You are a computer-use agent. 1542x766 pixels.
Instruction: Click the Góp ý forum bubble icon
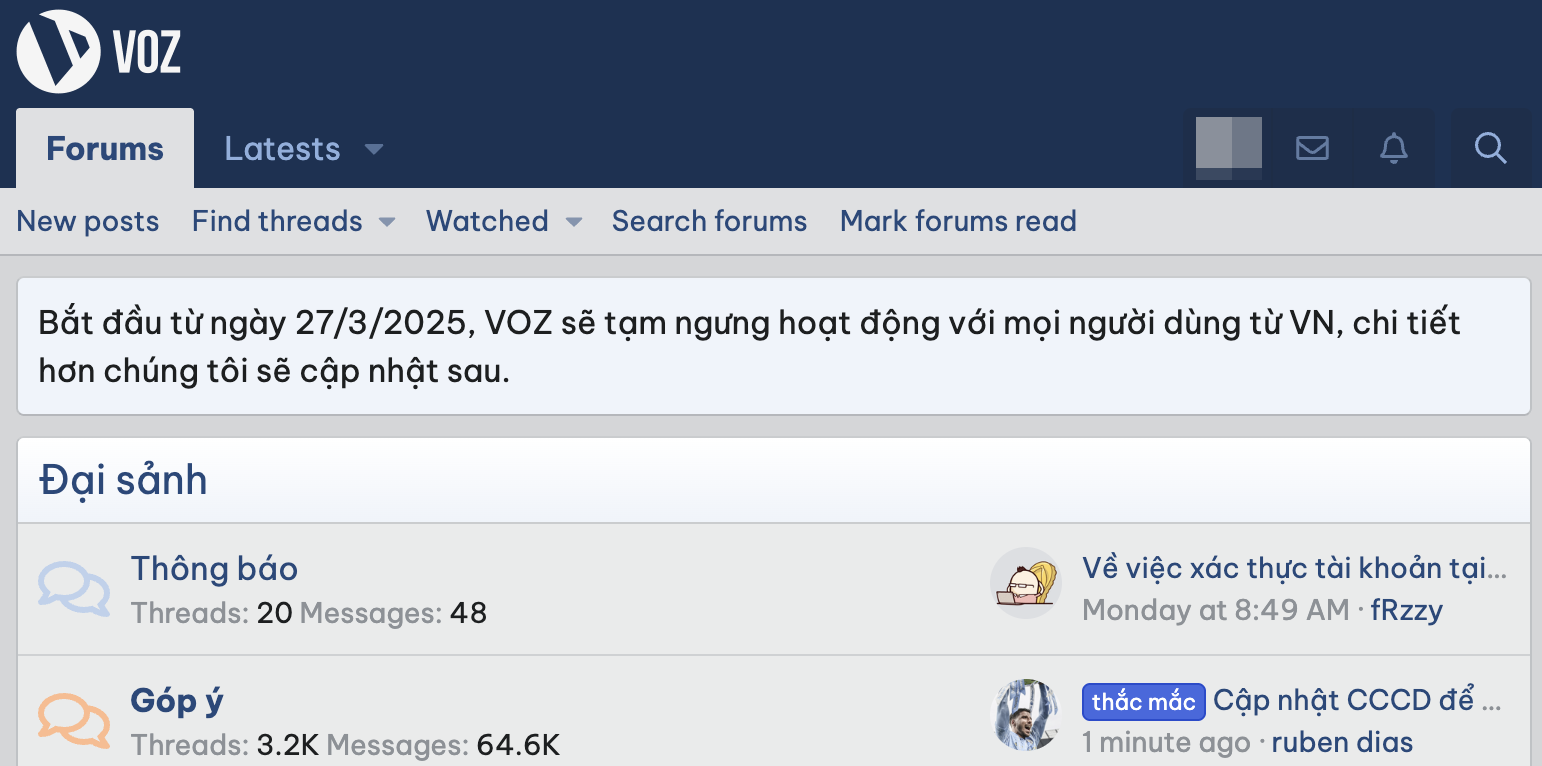pos(74,720)
